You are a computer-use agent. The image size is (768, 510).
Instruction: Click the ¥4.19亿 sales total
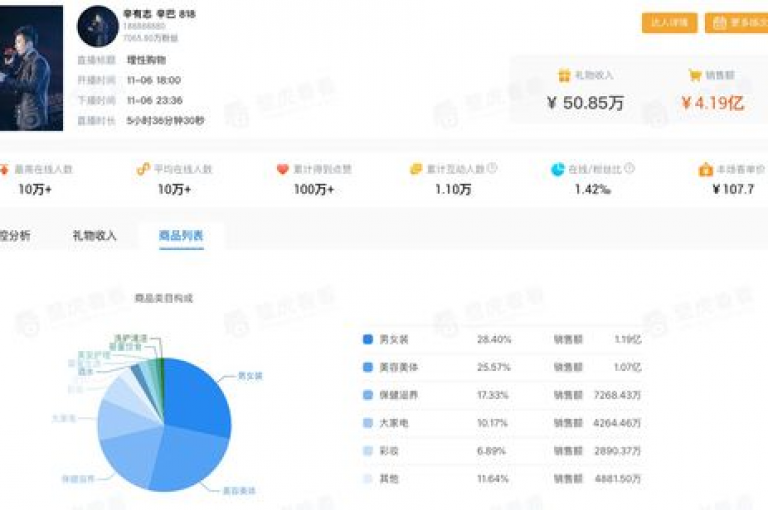713,103
